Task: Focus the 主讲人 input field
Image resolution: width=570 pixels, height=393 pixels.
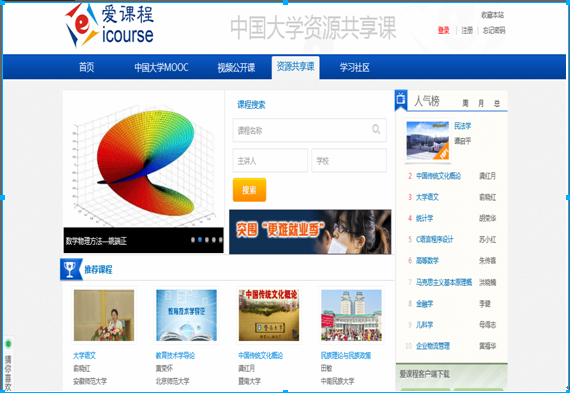Action: tap(270, 160)
